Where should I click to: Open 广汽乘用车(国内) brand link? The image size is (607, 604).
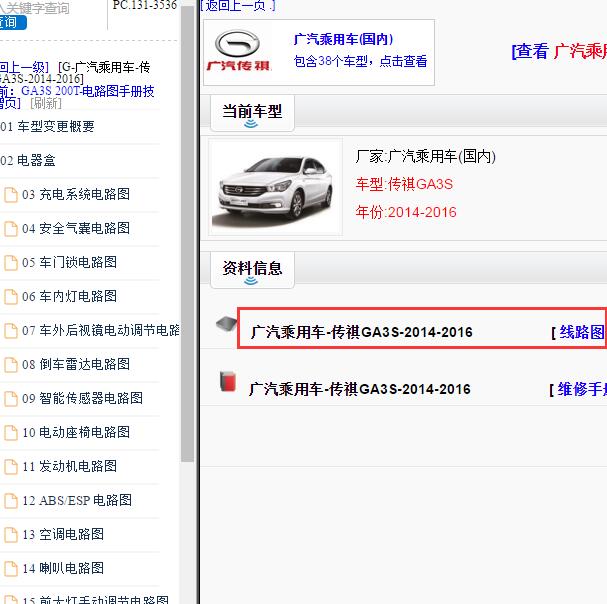click(x=343, y=39)
